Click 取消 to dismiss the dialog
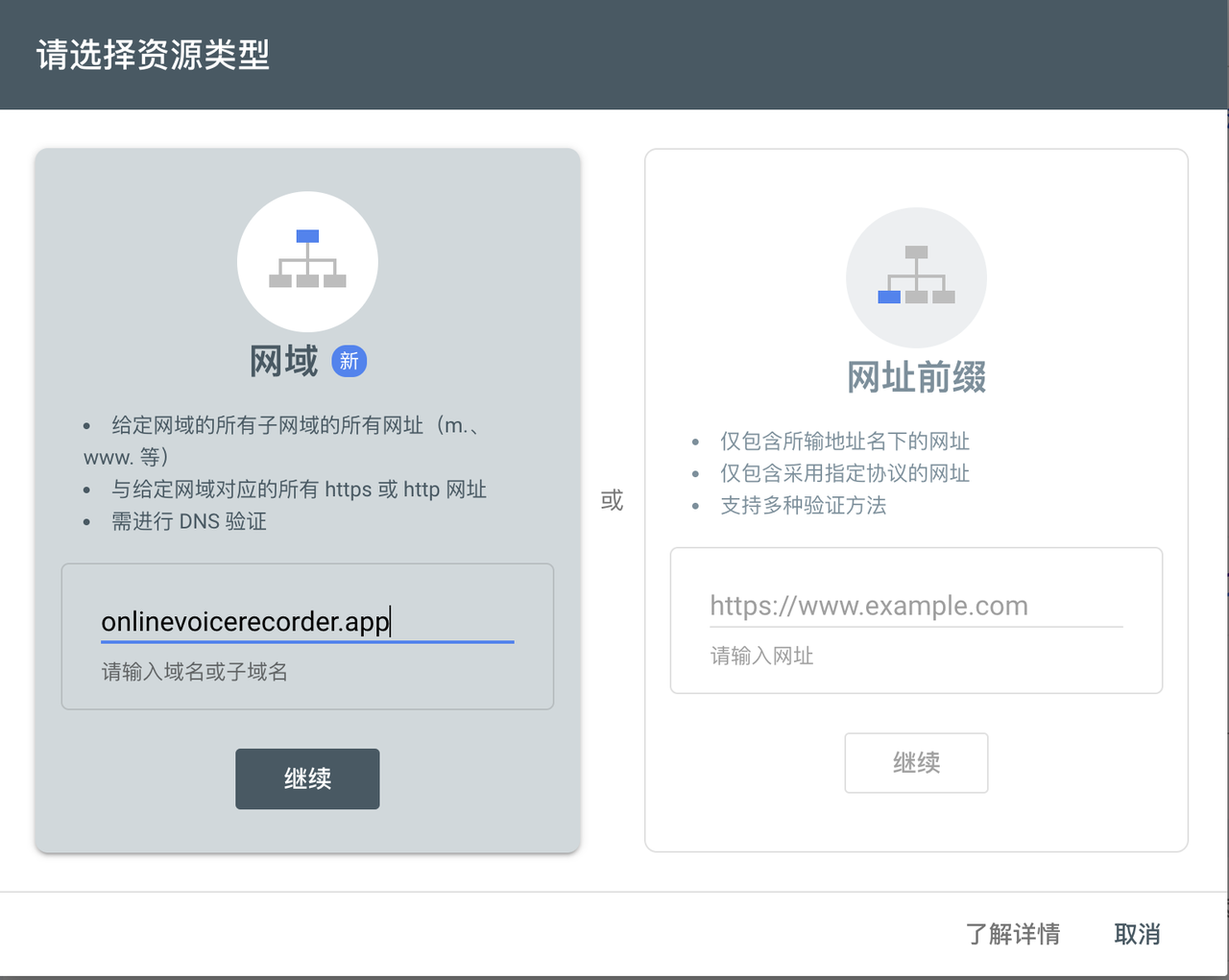 click(1137, 934)
